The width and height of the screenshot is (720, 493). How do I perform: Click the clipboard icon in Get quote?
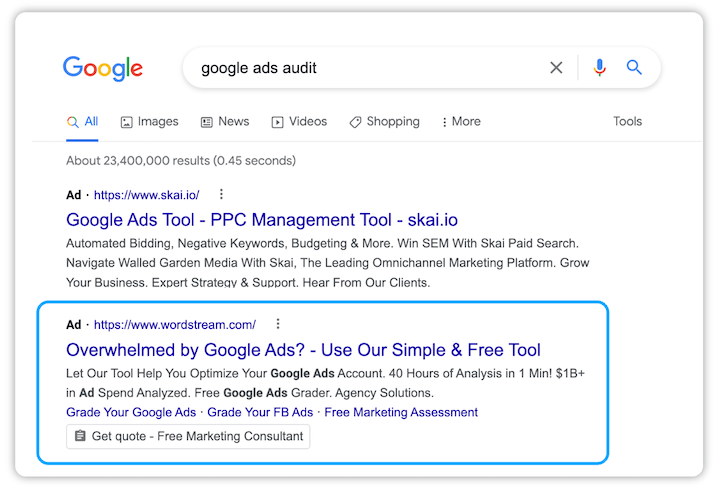[80, 437]
